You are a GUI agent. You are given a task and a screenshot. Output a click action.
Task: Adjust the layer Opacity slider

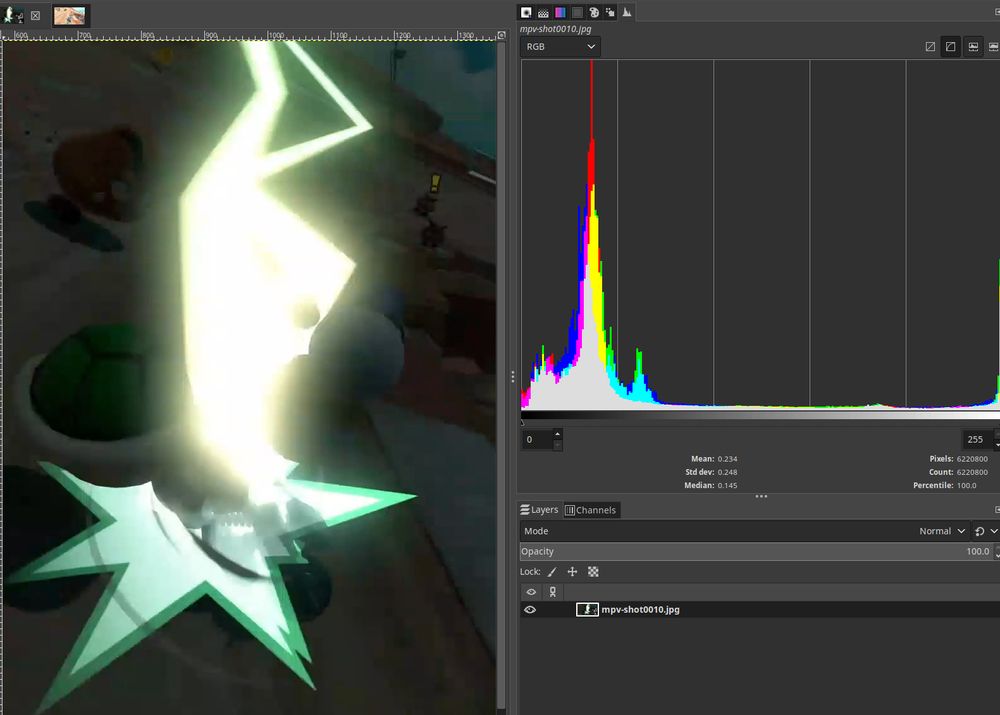coord(756,551)
